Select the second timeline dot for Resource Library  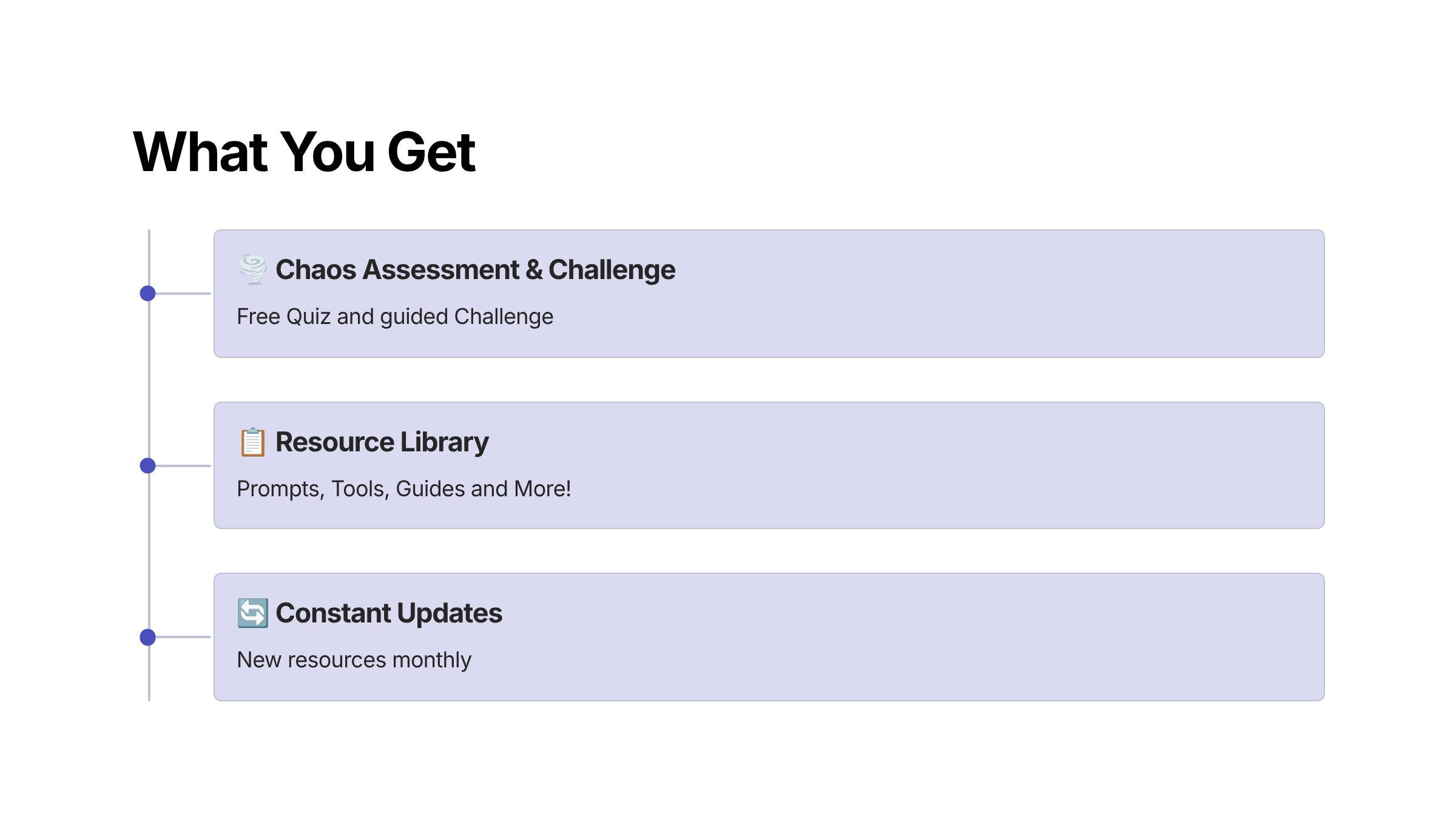[x=147, y=466]
